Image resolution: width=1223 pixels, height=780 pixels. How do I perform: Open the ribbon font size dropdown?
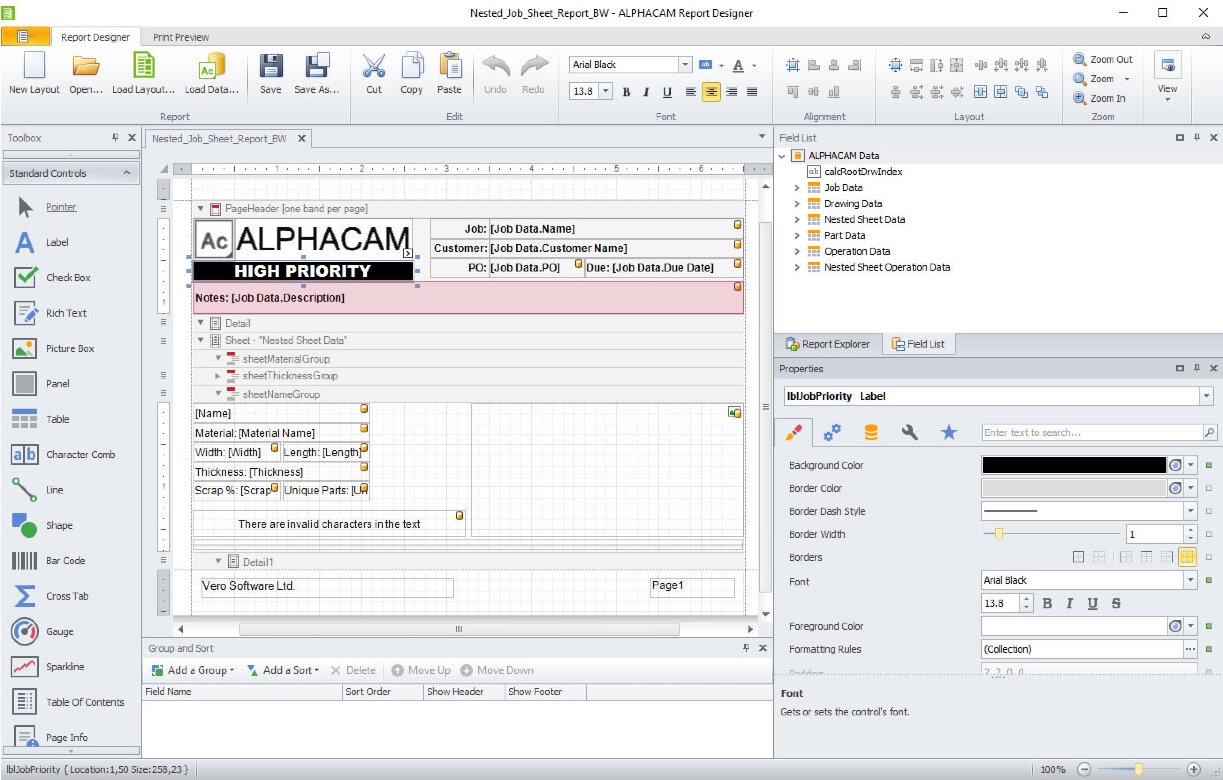605,91
